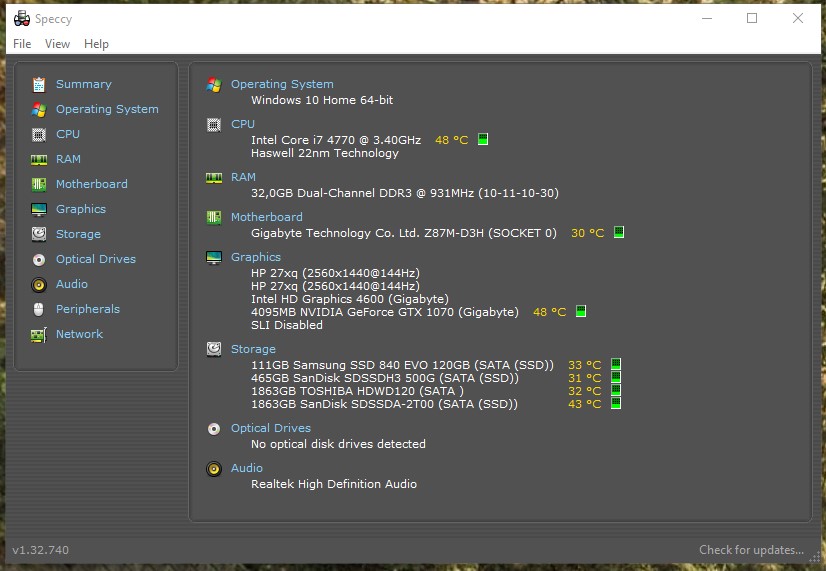Click the Motherboard heading link in the summary
Viewport: 826px width, 571px height.
coord(267,217)
